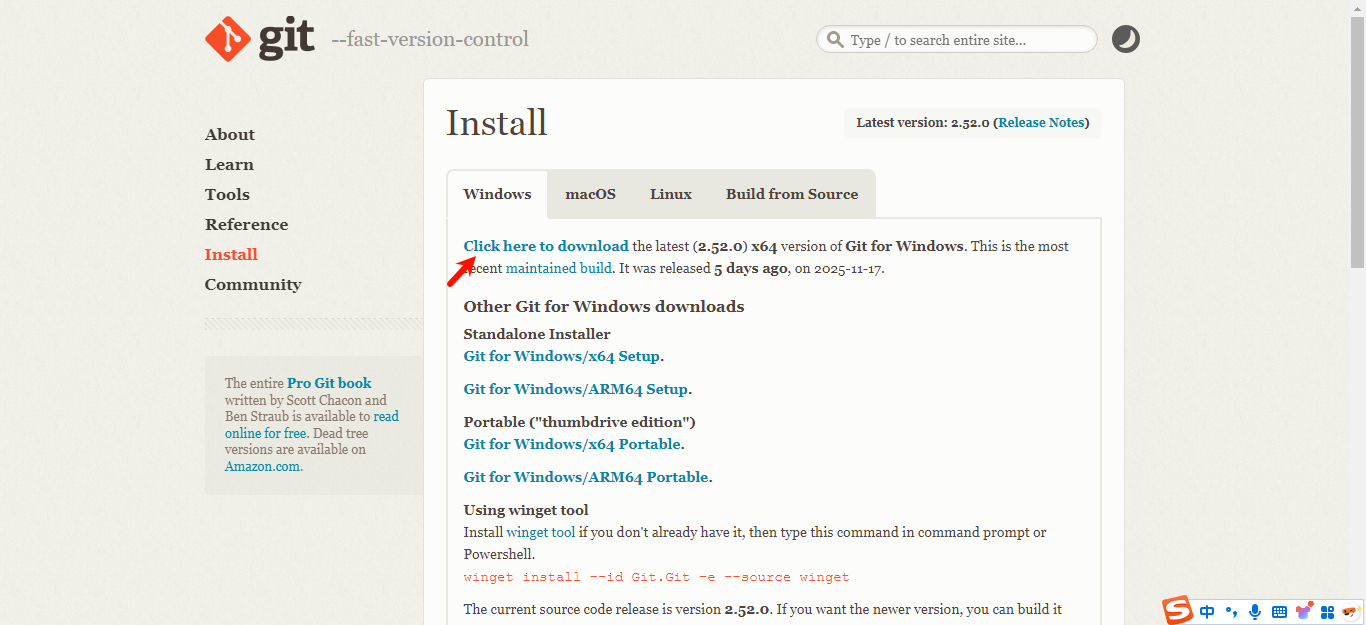Viewport: 1366px width, 625px height.
Task: Click the 'Other Git for Windows downloads' heading
Action: pos(604,307)
